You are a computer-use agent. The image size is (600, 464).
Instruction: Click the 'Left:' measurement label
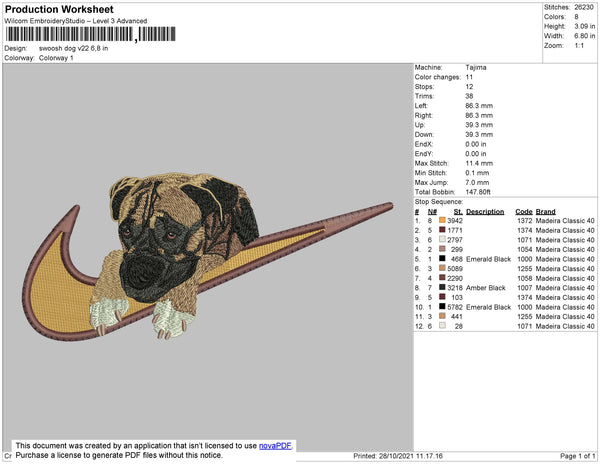tap(421, 106)
